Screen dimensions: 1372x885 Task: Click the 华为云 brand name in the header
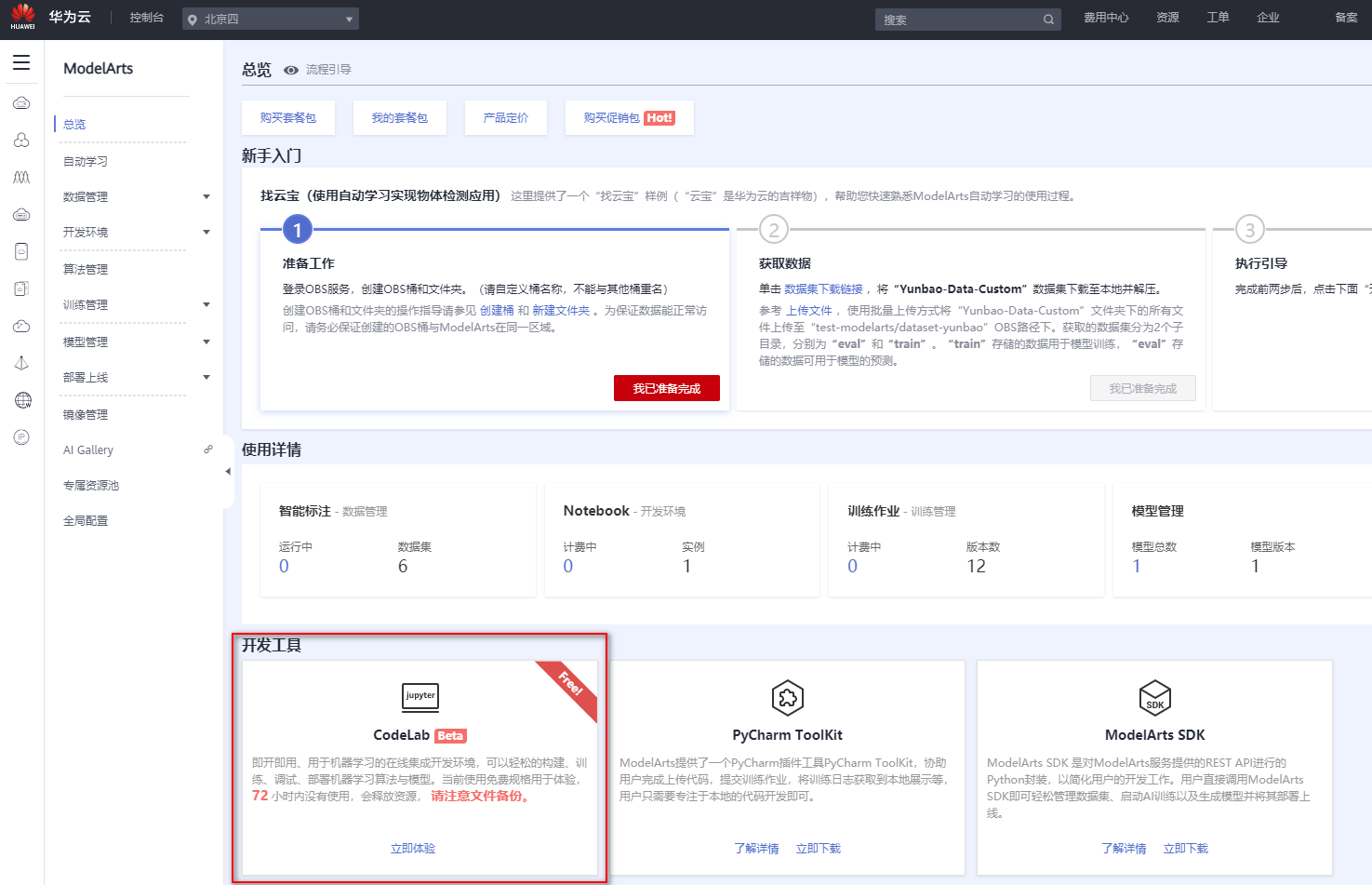click(70, 18)
